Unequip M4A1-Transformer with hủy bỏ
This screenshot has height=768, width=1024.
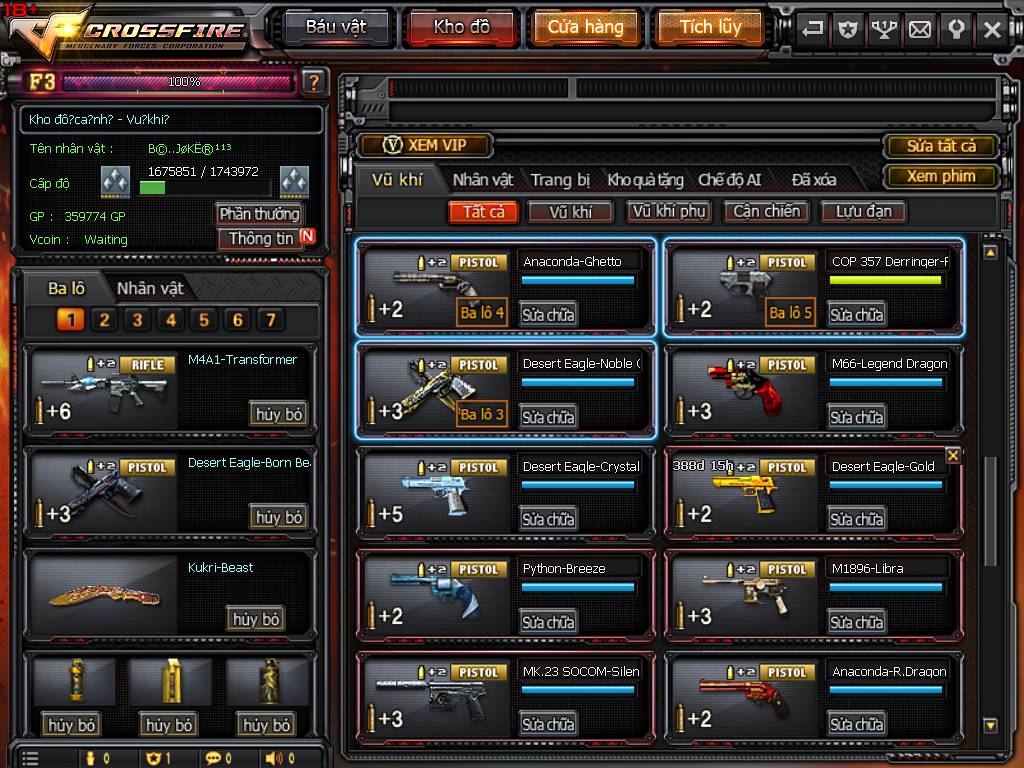pos(279,414)
